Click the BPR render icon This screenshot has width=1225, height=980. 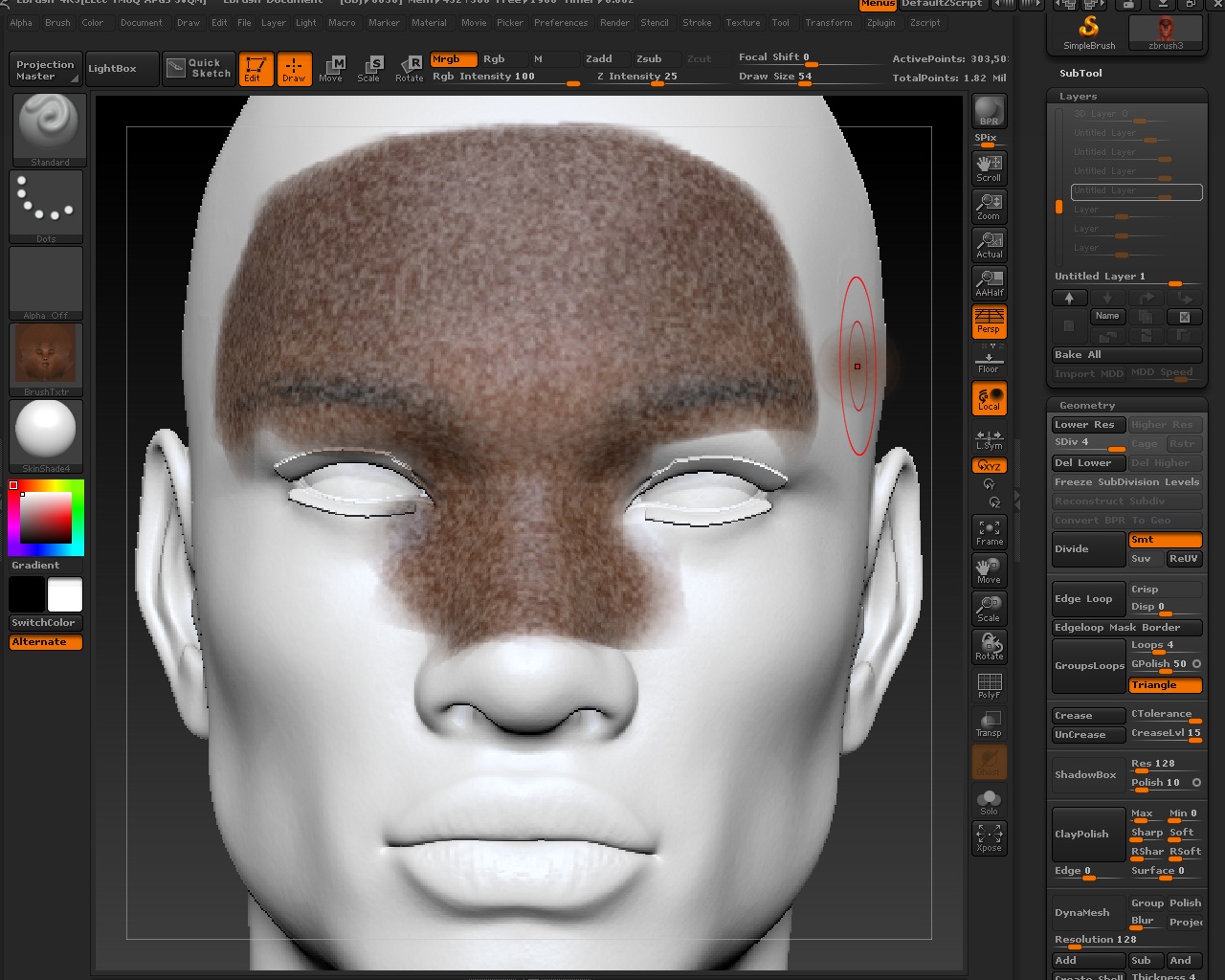(x=989, y=111)
